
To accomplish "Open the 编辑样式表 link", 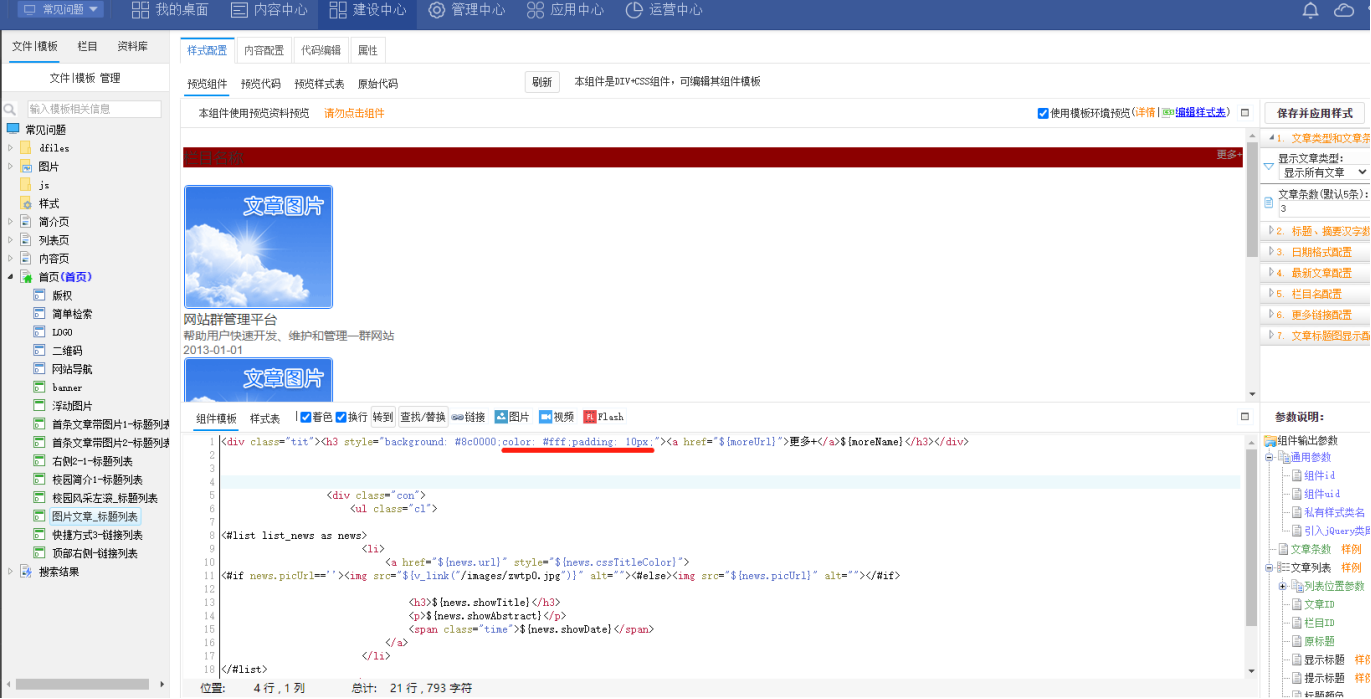I will (x=1200, y=113).
